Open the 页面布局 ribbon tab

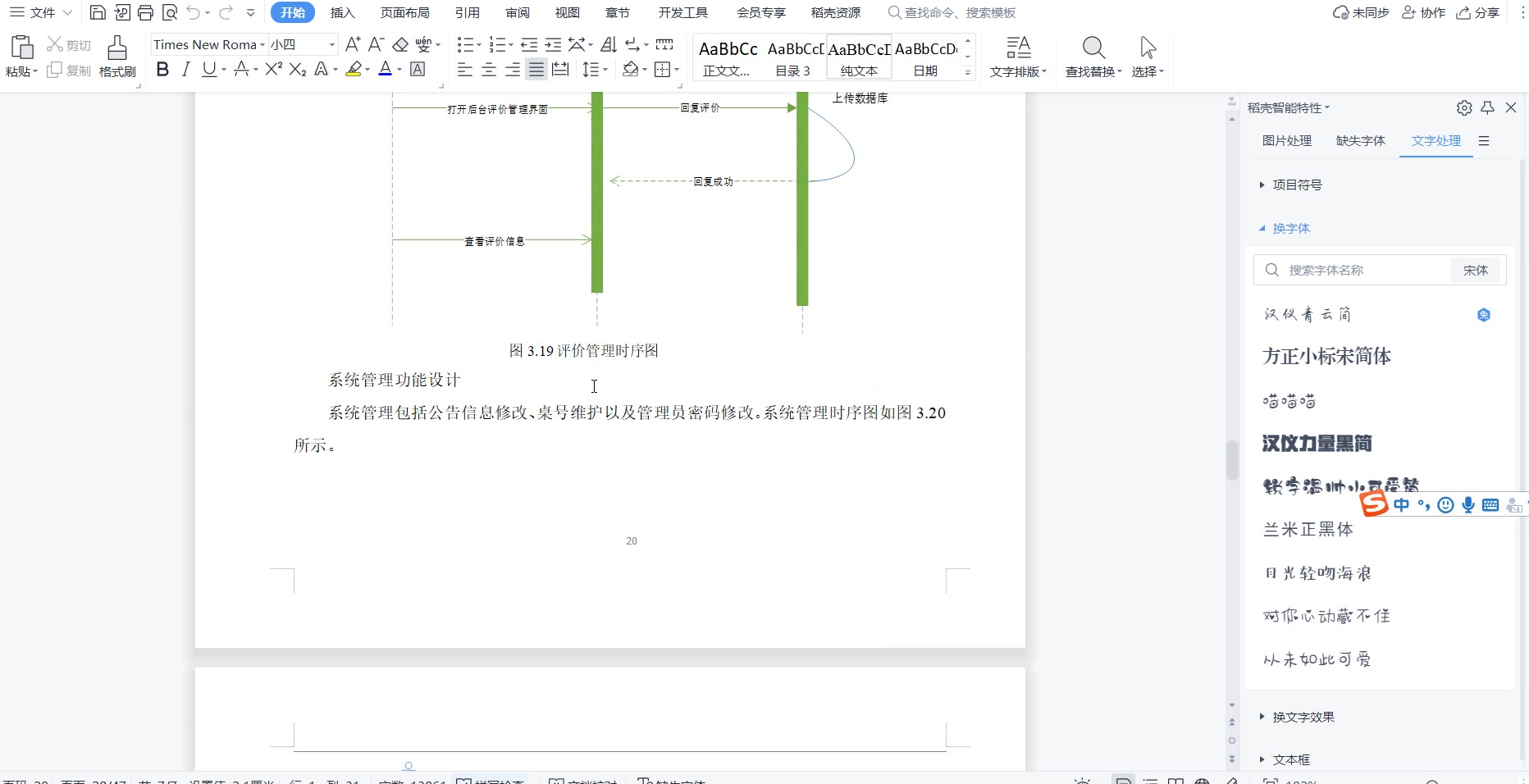405,12
